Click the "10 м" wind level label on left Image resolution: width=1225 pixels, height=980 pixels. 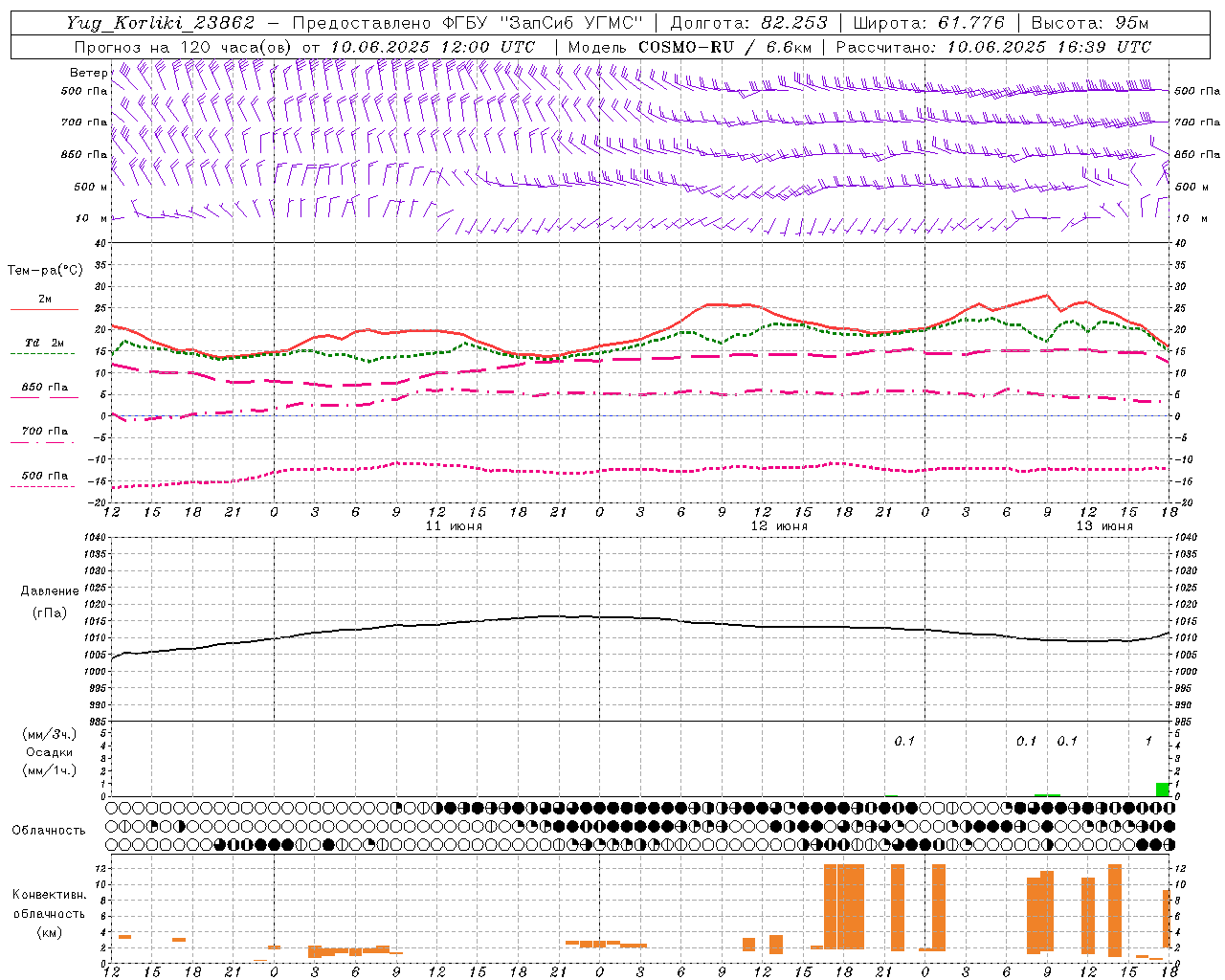92,218
